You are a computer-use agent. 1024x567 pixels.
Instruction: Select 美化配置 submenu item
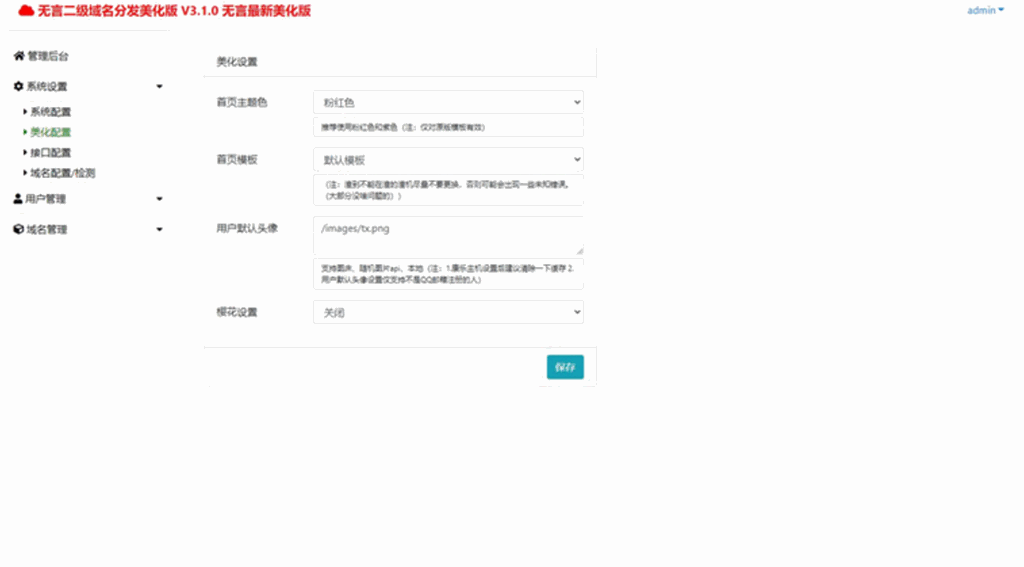50,132
